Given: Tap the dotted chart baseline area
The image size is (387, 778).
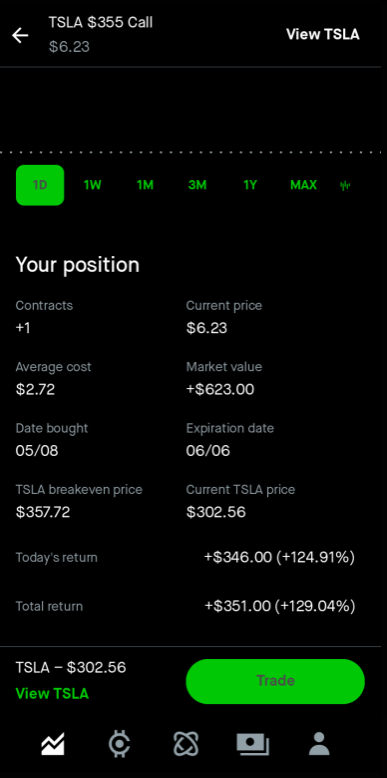Looking at the screenshot, I should coord(194,152).
